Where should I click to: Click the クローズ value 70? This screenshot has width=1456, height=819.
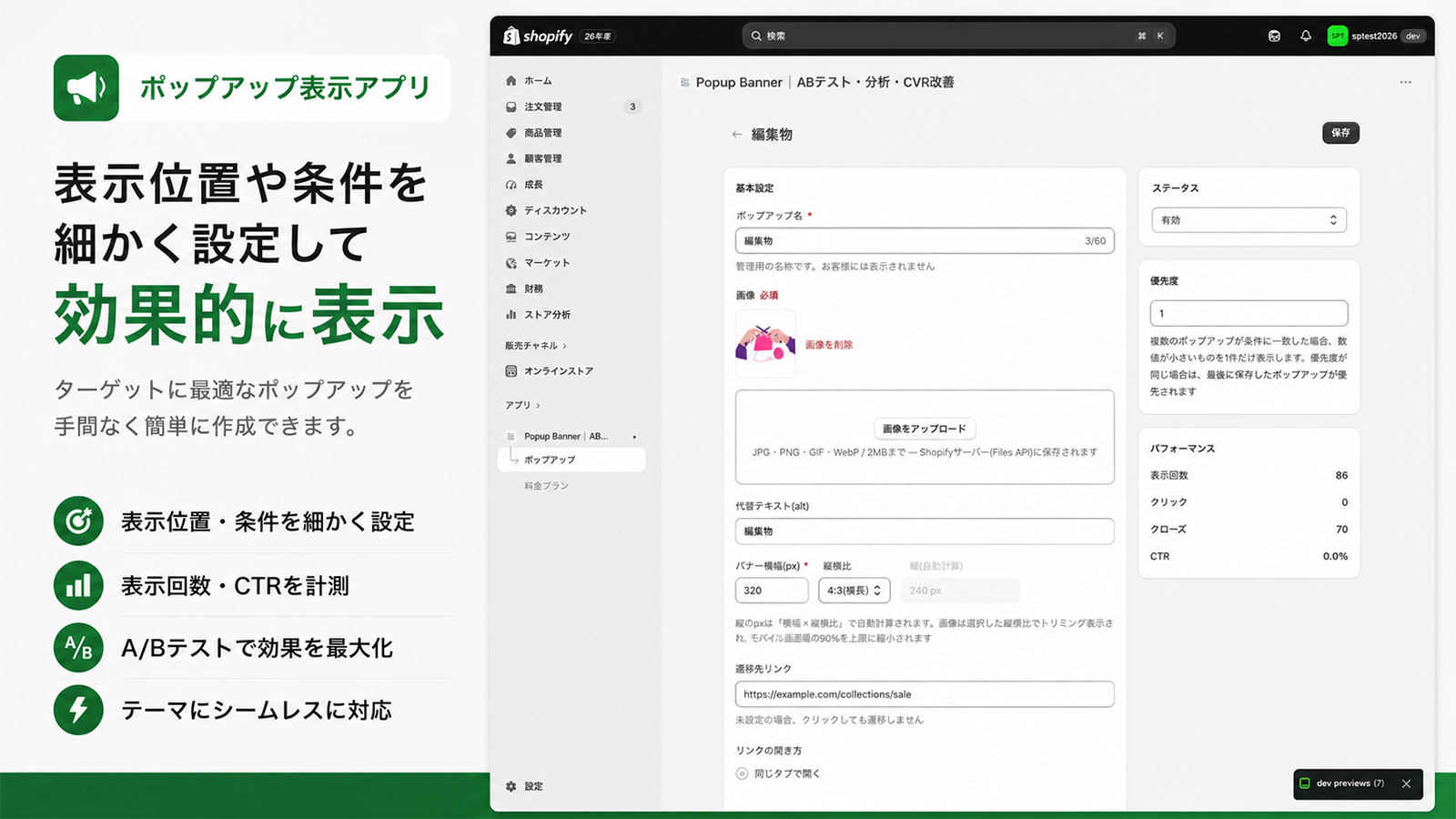click(1341, 529)
